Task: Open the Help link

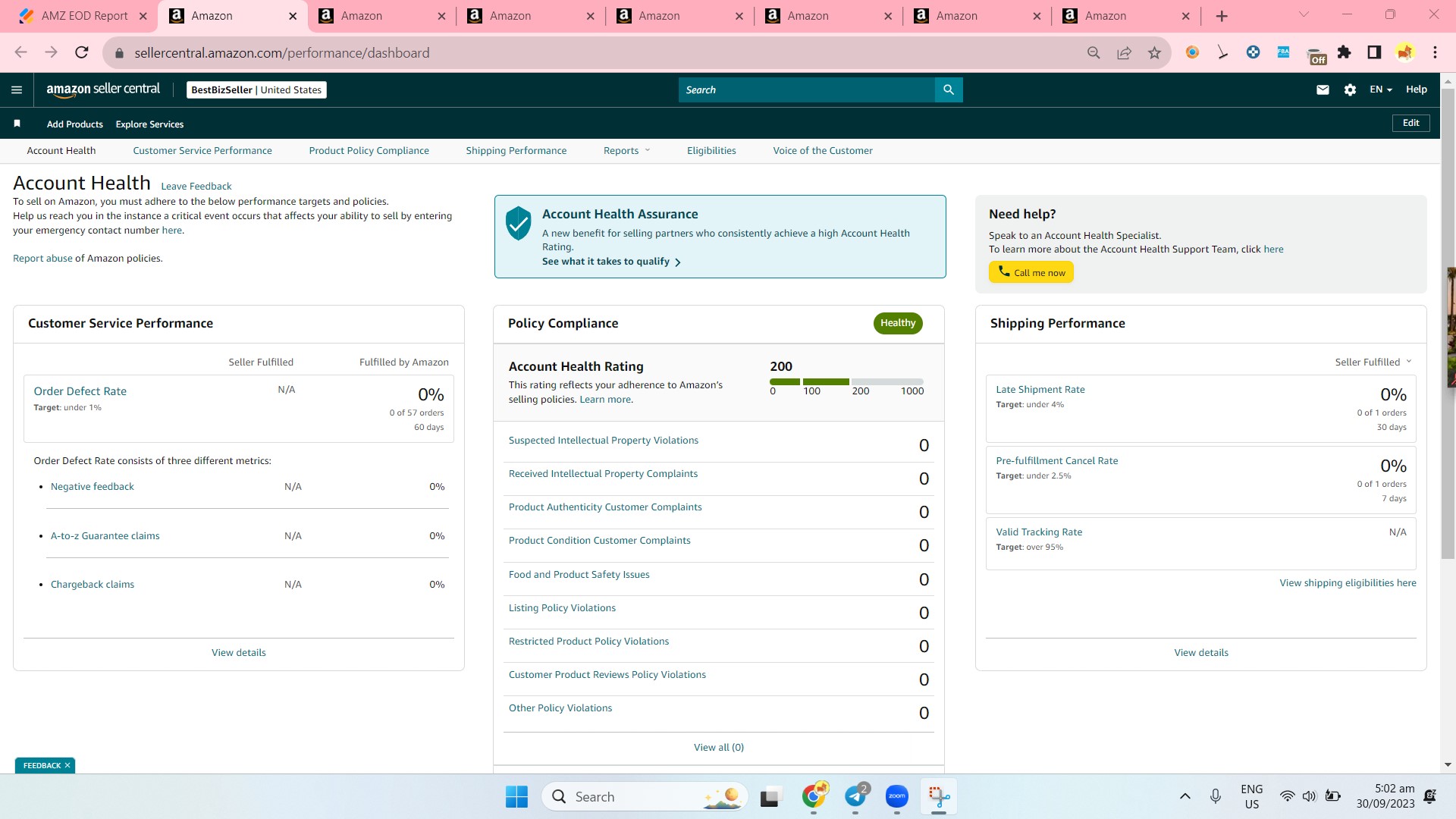Action: (1417, 89)
